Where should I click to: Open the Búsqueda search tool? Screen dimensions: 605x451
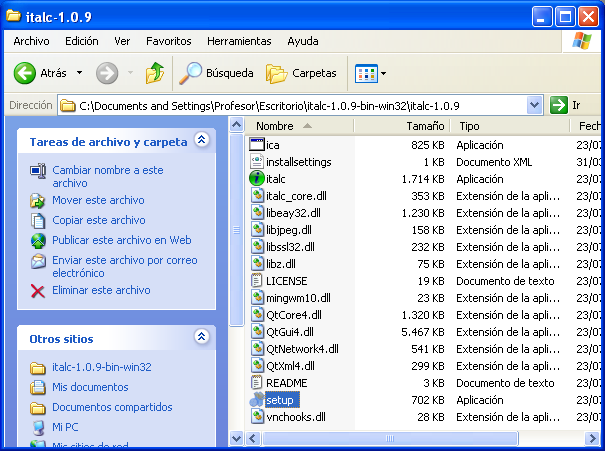(215, 73)
